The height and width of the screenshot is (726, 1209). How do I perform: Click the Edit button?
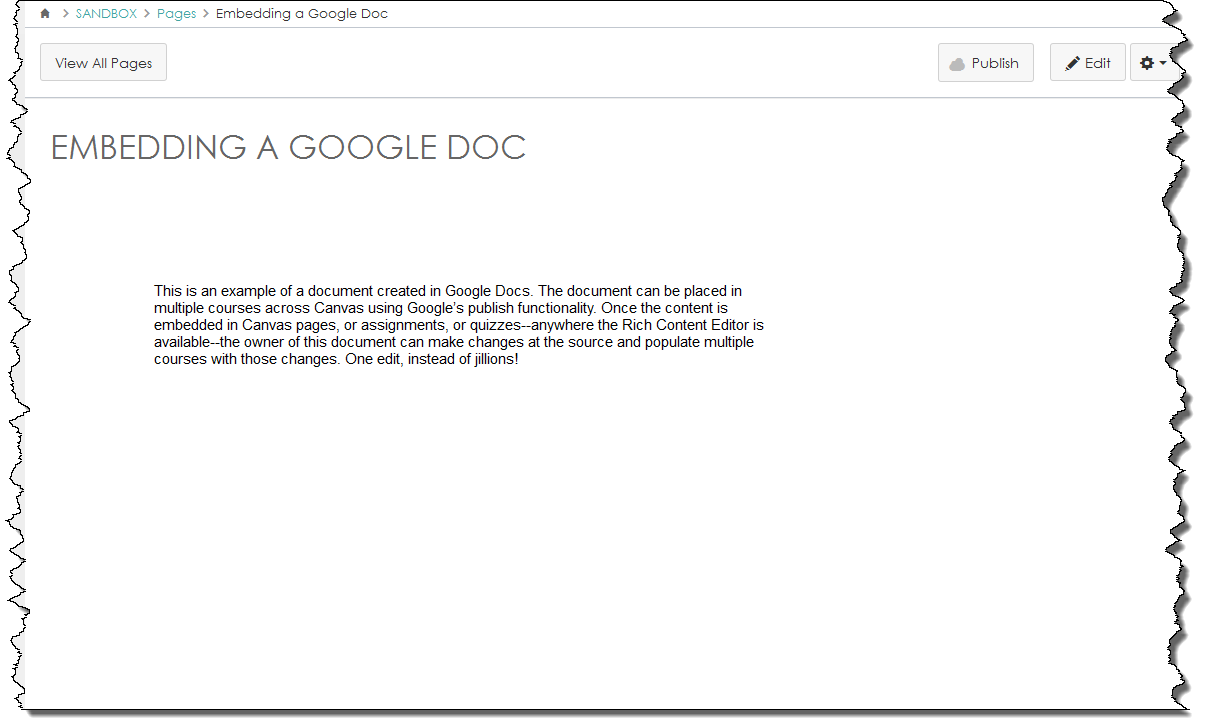(x=1087, y=62)
